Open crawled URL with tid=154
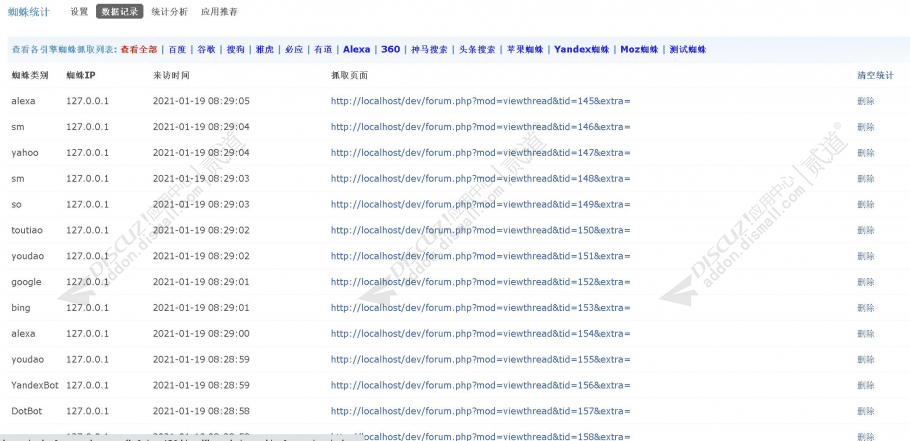This screenshot has height=441, width=910. [481, 333]
